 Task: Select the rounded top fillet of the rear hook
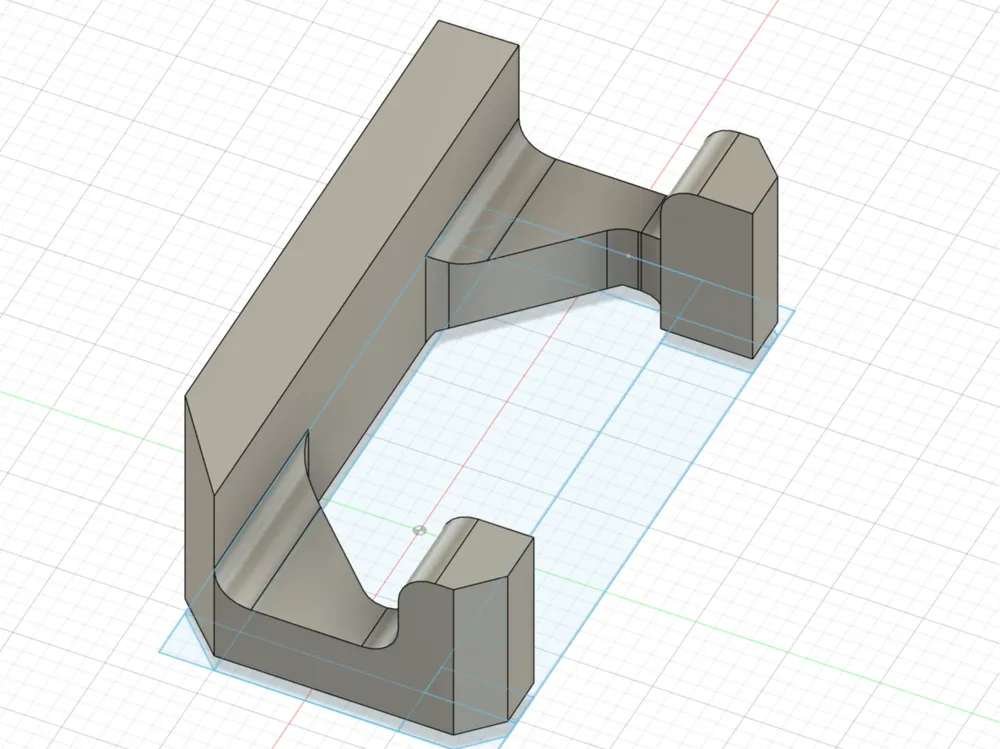702,163
